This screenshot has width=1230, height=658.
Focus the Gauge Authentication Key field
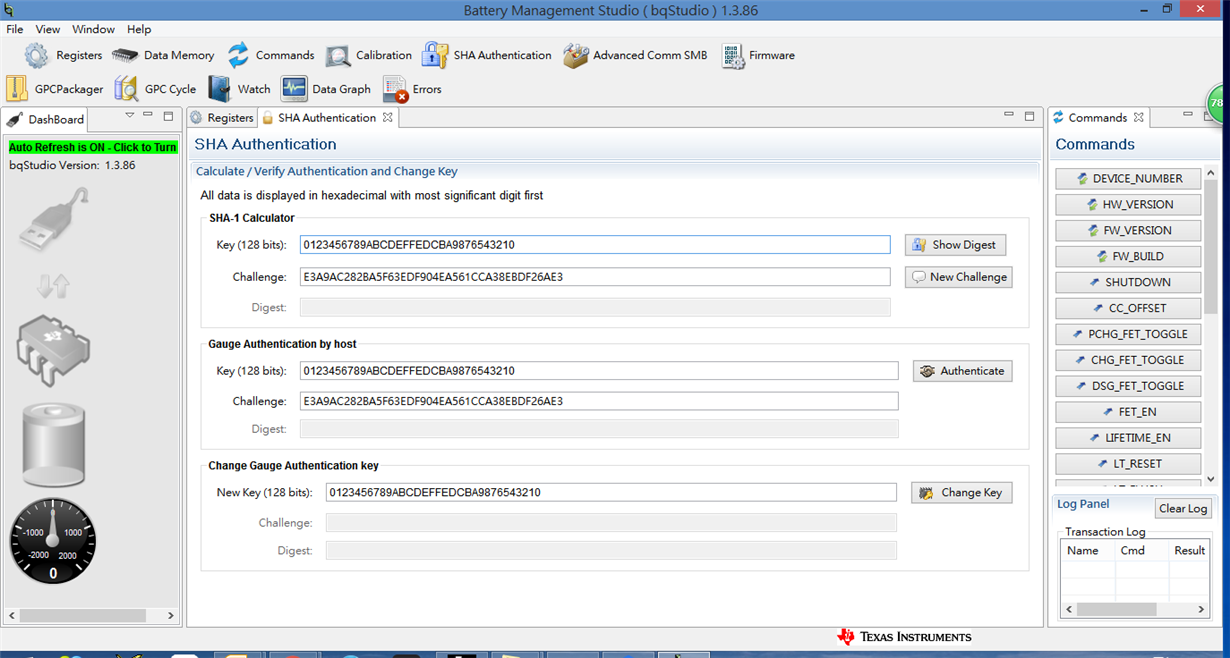coord(599,371)
